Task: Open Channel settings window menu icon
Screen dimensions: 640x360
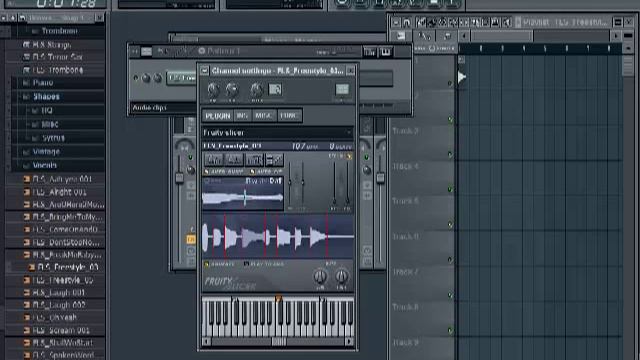Action: (x=204, y=71)
